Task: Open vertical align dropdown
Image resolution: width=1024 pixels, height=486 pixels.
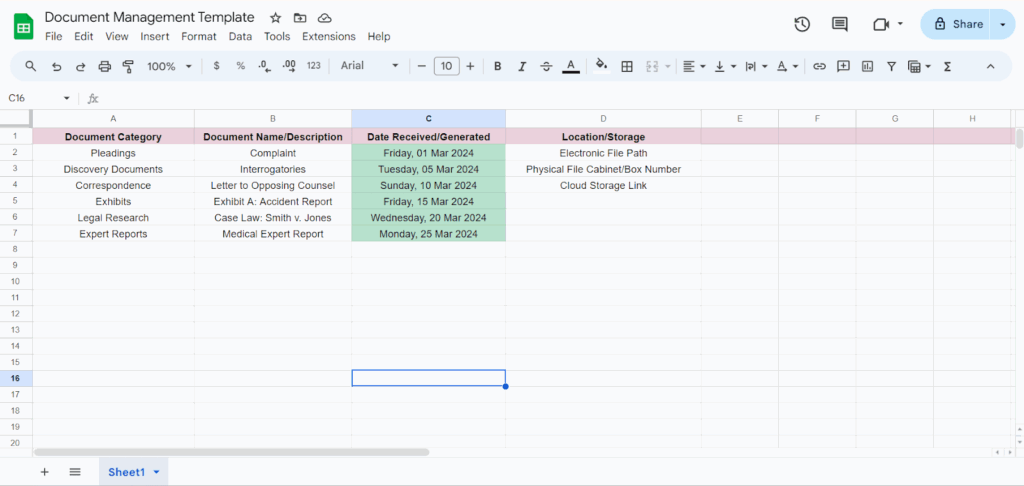Action: pyautogui.click(x=726, y=66)
